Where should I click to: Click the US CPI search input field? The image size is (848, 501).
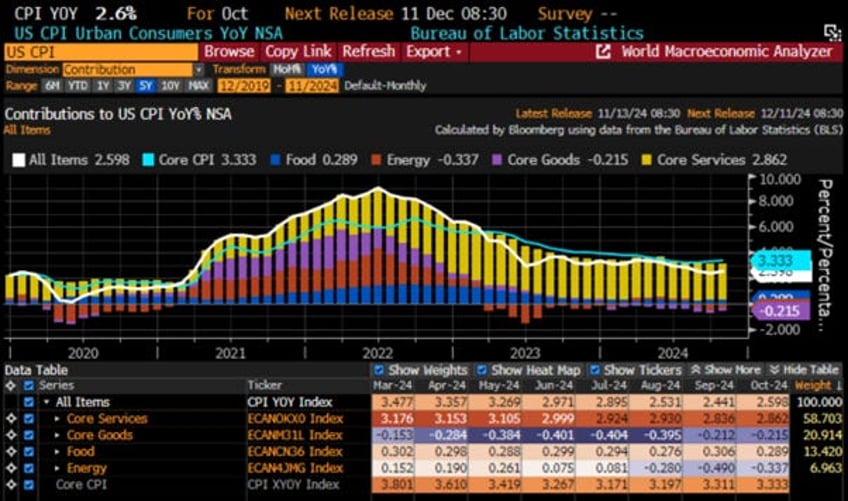coord(101,52)
